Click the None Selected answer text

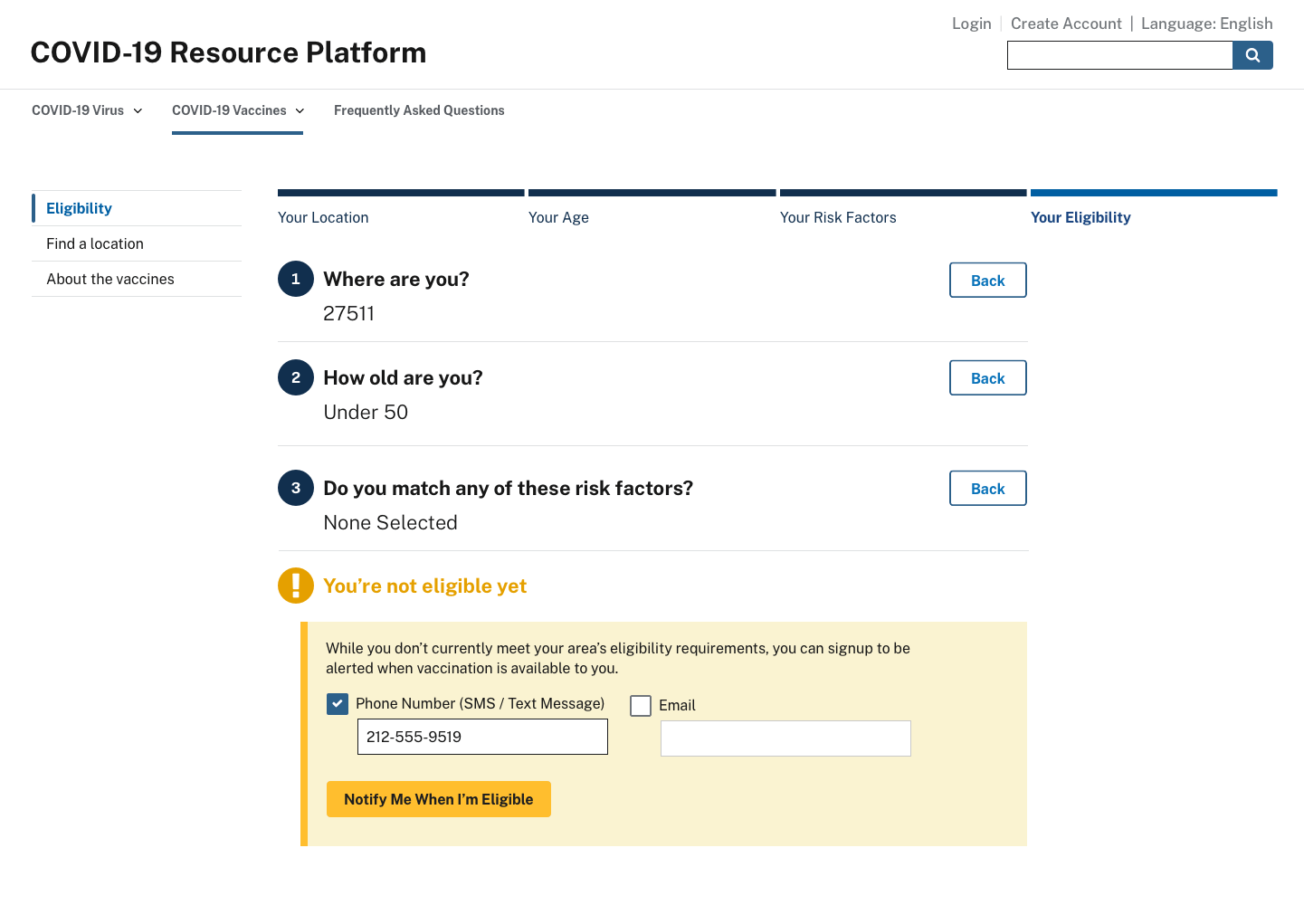coord(390,522)
